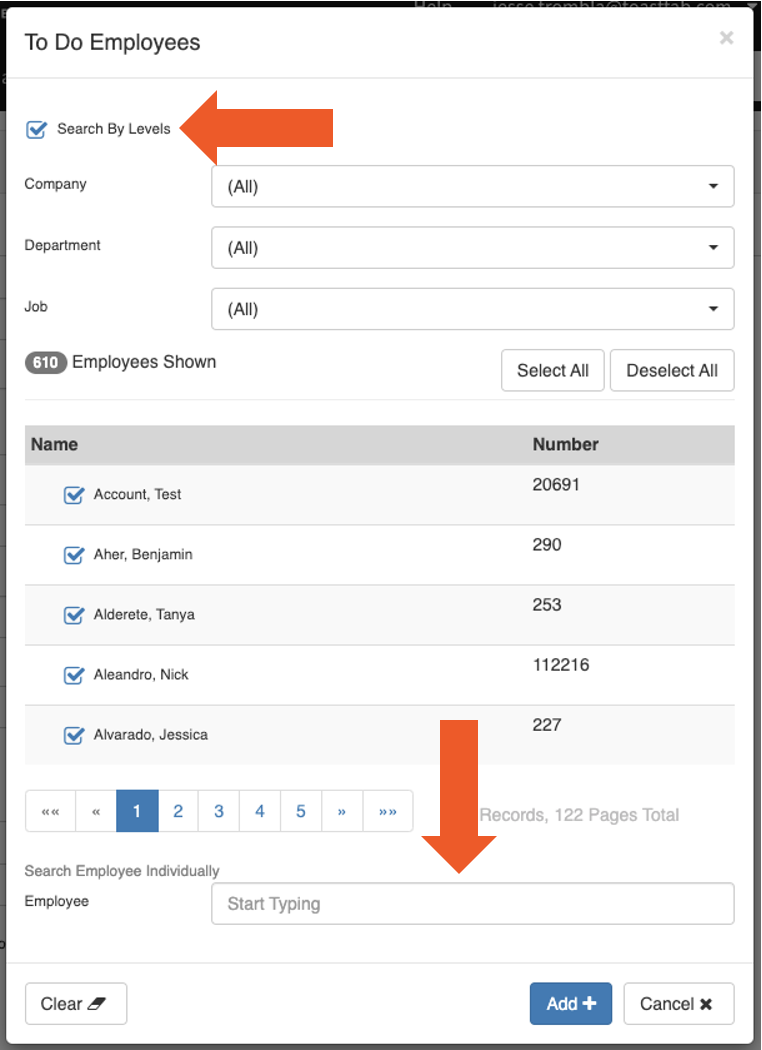Go to first page using double-left arrows
The width and height of the screenshot is (762, 1050).
[x=50, y=811]
